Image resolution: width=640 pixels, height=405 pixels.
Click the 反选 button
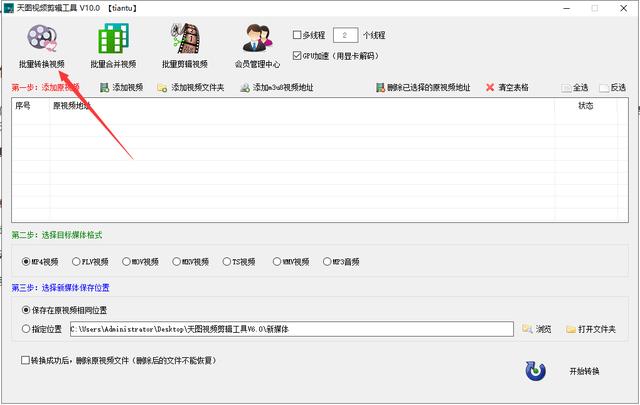point(612,87)
